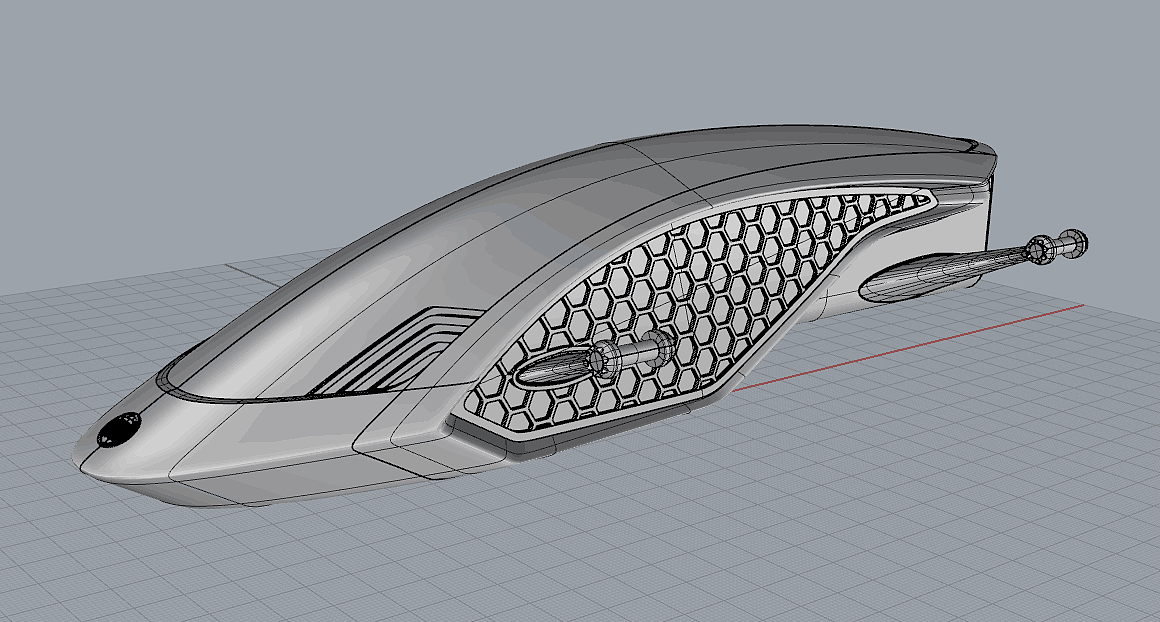
Task: Pick the elliptical pod on the honeycomb panel
Action: tap(552, 371)
